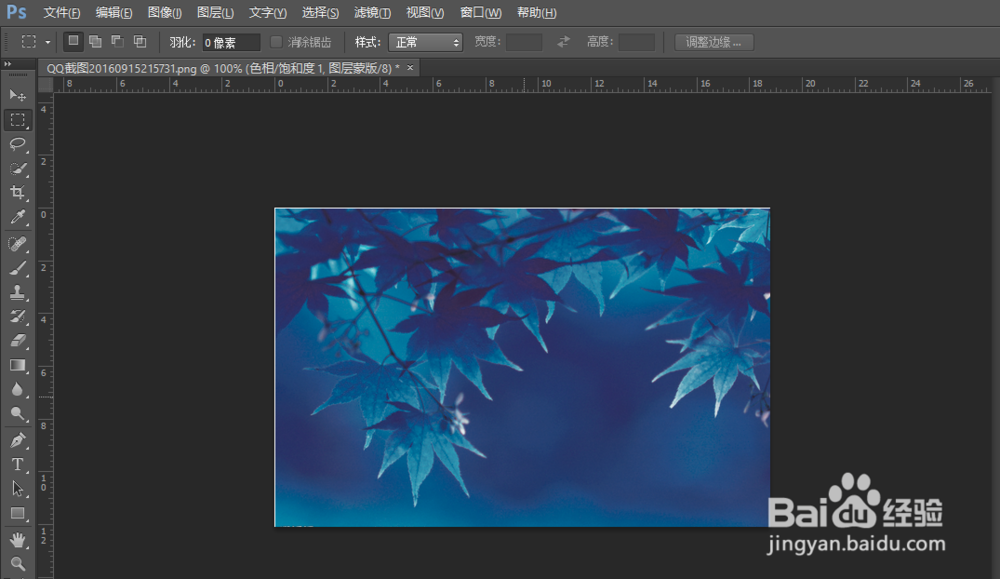Select the QQ截图20160915215731.png document tab

point(223,68)
